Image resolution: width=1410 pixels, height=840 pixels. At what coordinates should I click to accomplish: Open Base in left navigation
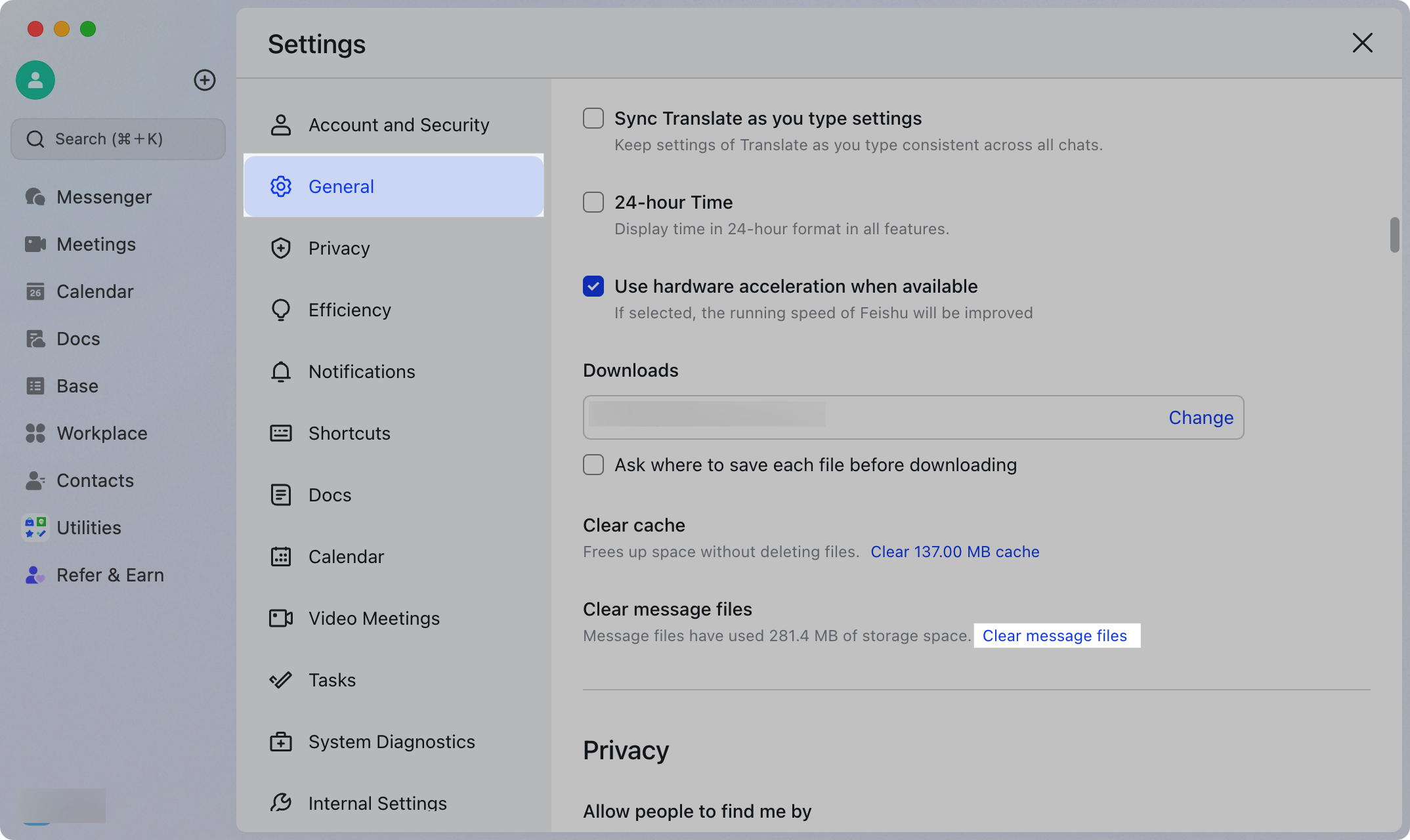77,386
